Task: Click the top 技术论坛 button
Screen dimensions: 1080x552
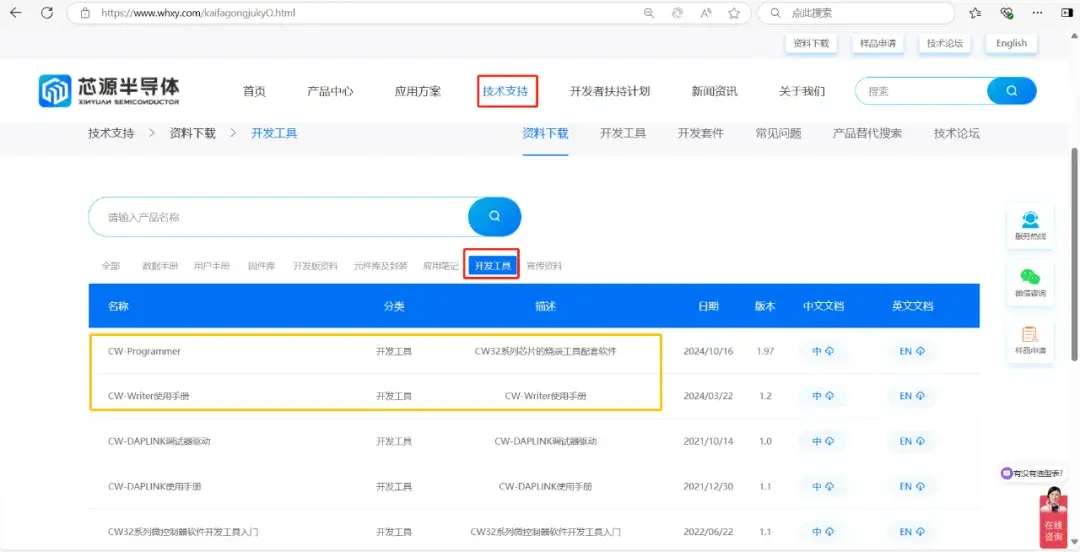Action: 944,43
